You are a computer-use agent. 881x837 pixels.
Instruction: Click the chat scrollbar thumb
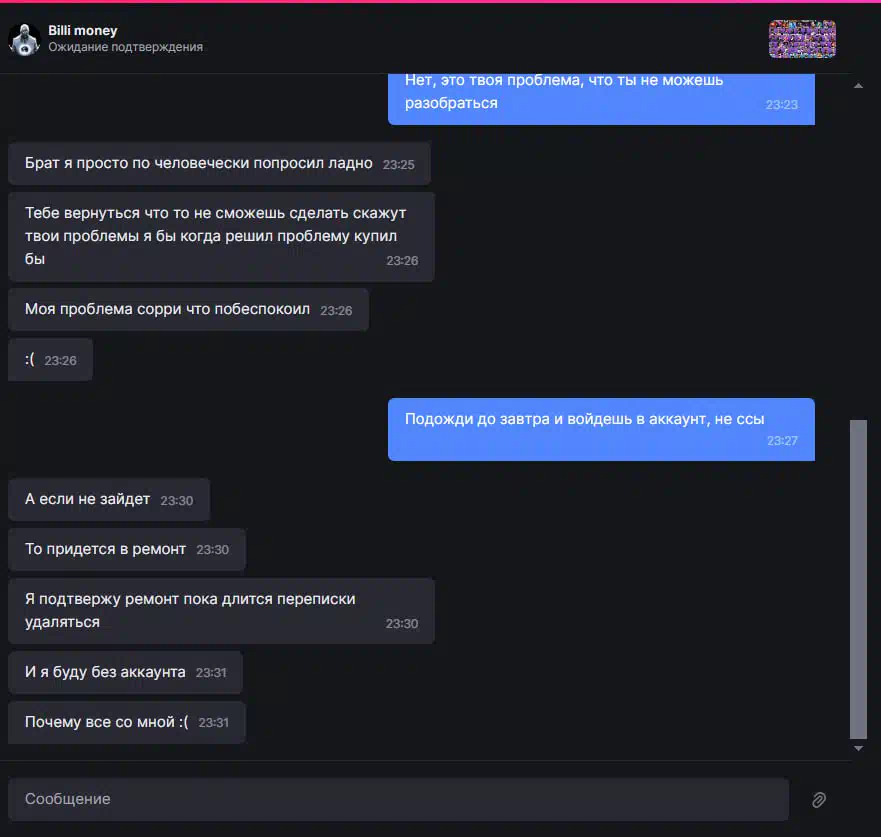pyautogui.click(x=858, y=579)
